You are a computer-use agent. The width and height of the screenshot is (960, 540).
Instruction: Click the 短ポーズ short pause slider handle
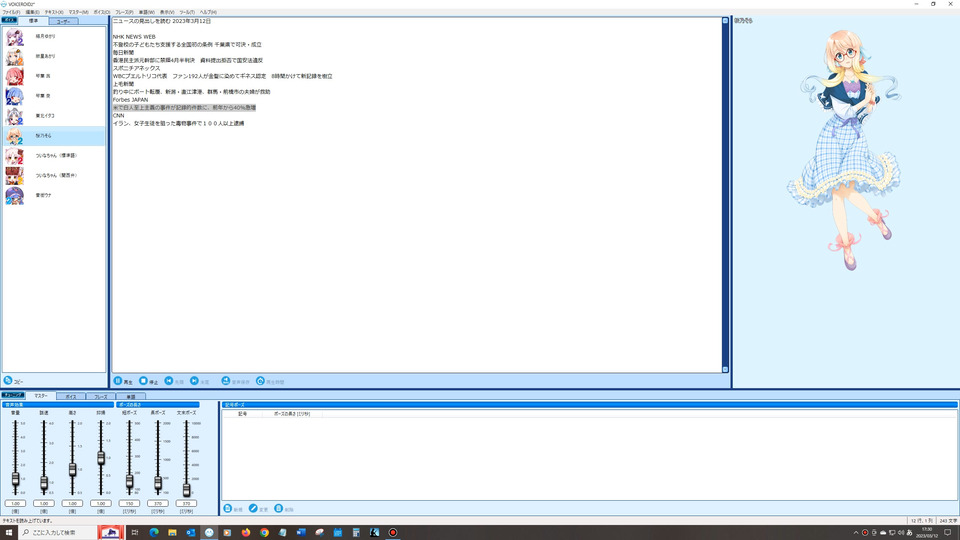pyautogui.click(x=129, y=481)
